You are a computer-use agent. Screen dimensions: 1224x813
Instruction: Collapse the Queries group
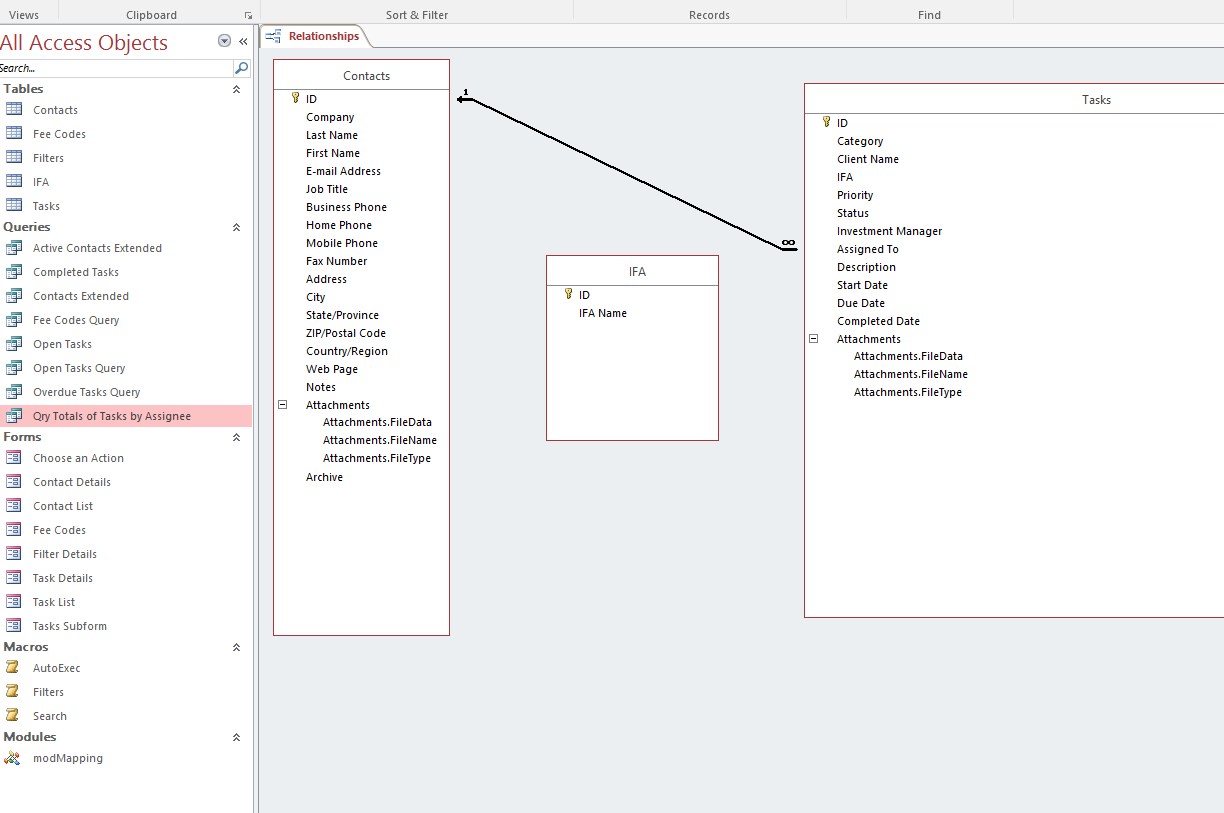(237, 227)
